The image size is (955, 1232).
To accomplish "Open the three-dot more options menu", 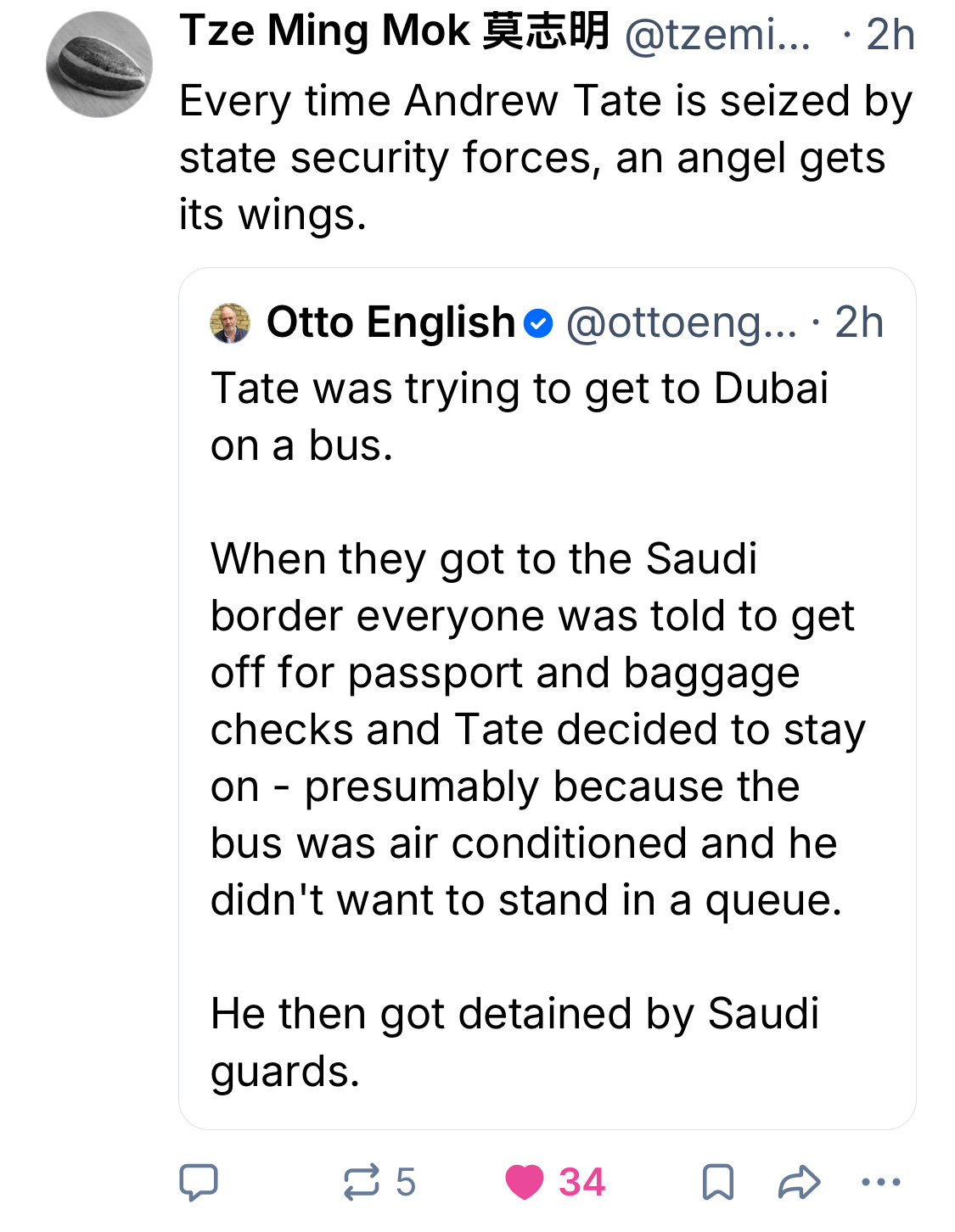I will [x=880, y=1182].
